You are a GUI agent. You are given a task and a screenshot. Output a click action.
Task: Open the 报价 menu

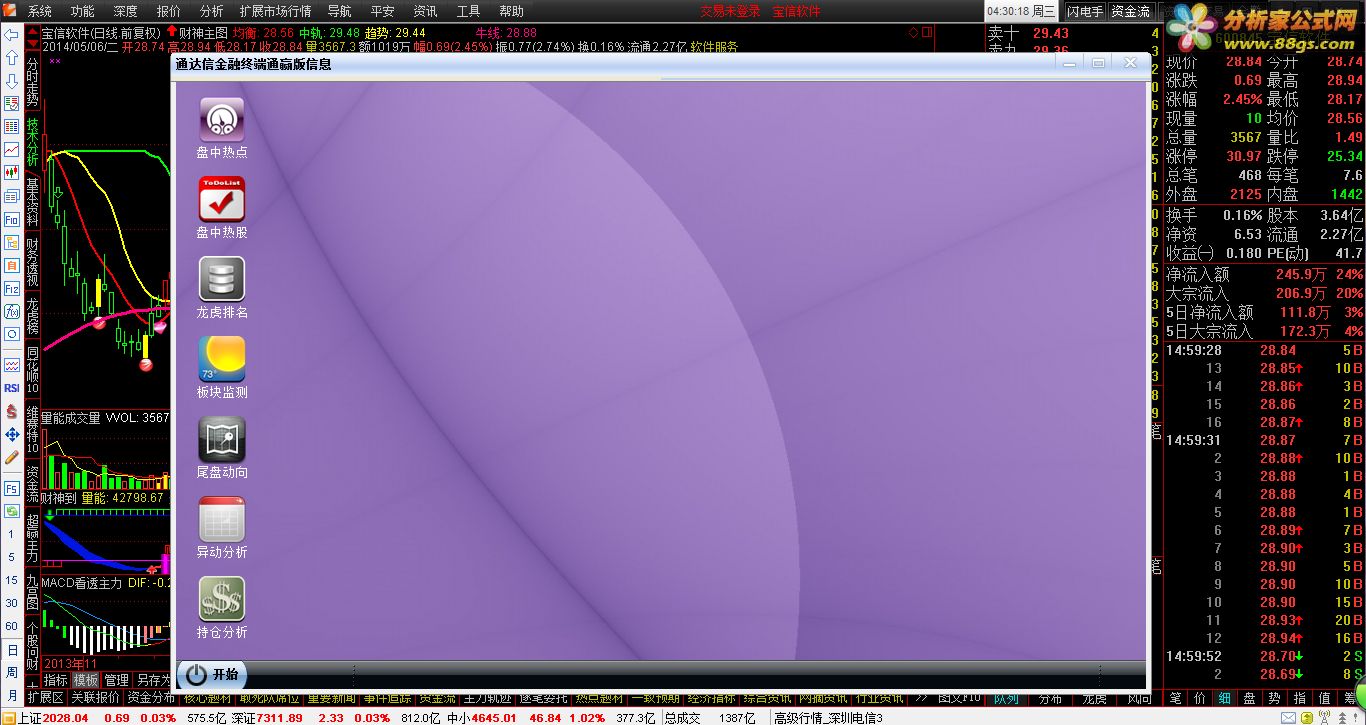(169, 11)
